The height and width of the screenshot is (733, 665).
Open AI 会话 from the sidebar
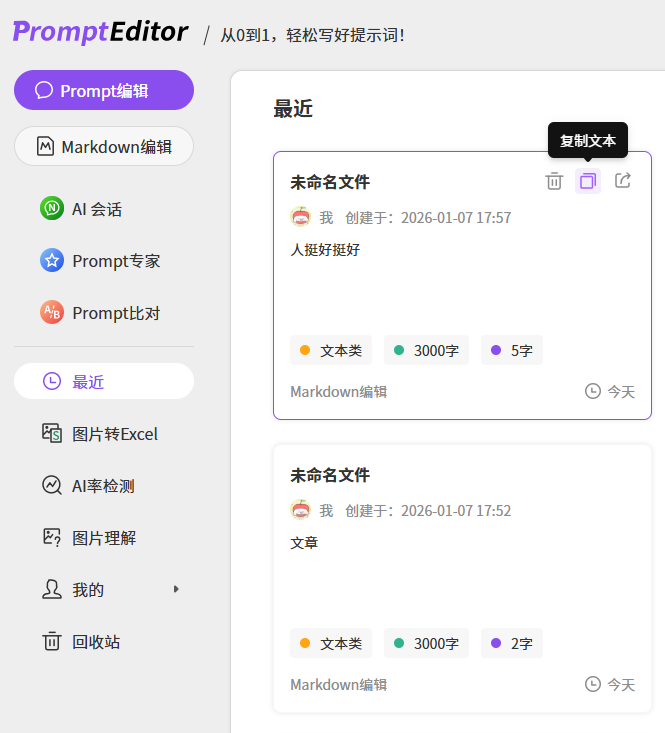(x=96, y=209)
